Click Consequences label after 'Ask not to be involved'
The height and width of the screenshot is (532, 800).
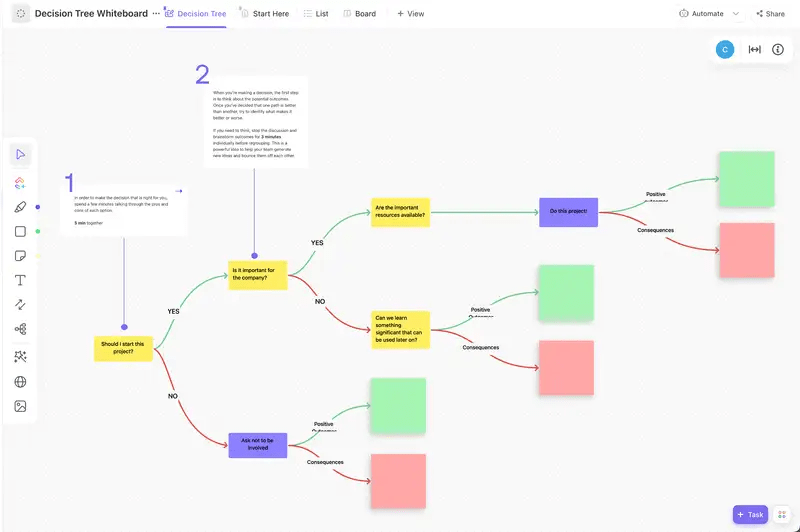(325, 462)
